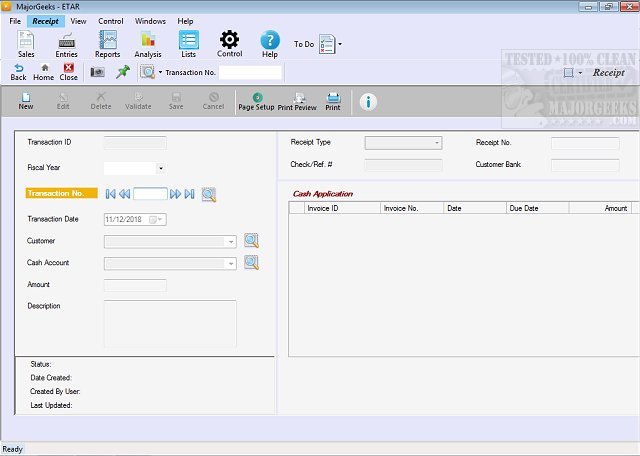Image resolution: width=640 pixels, height=456 pixels.
Task: Jump to the first transaction record
Action: 111,194
